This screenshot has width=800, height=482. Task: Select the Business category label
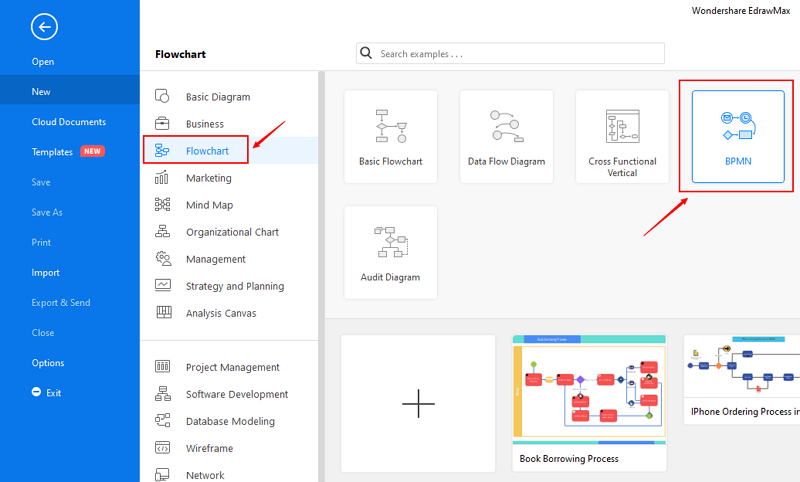205,124
